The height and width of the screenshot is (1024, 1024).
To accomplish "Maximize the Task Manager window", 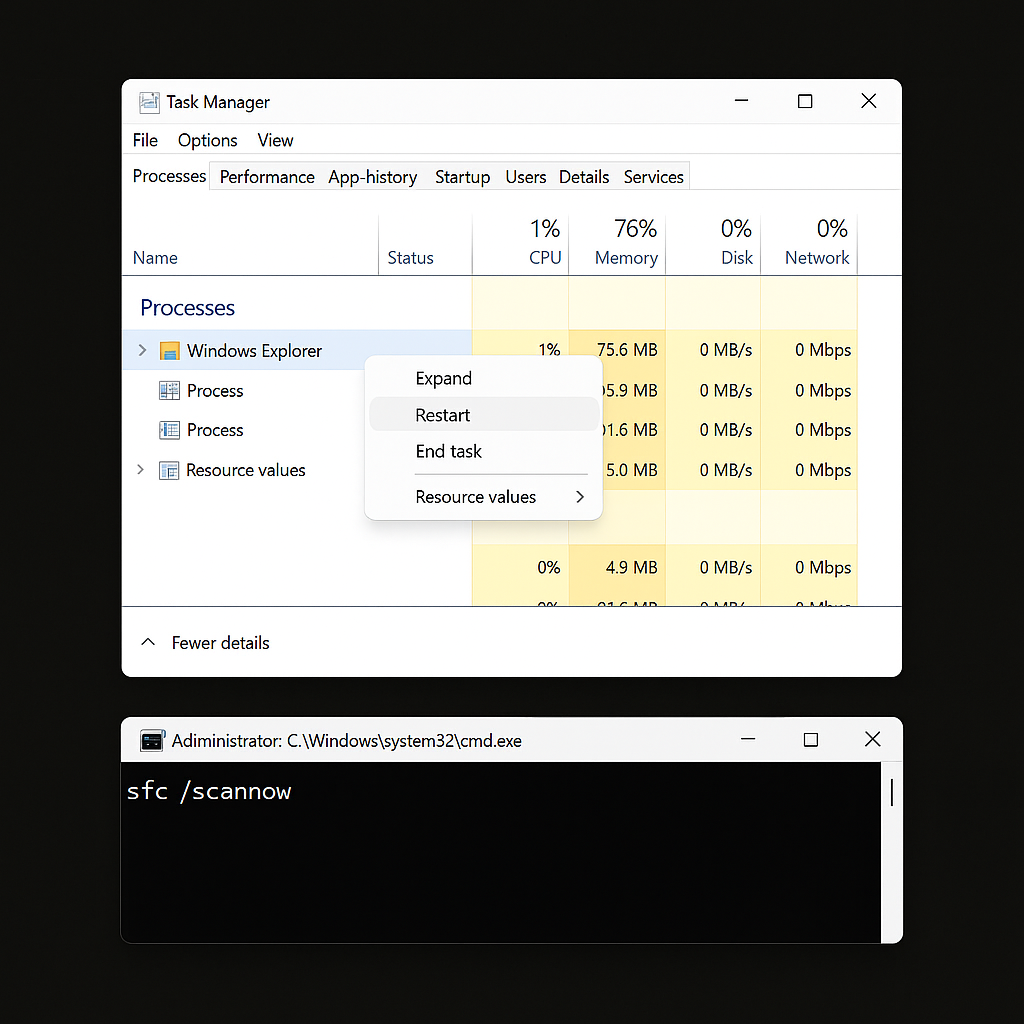I will [805, 101].
